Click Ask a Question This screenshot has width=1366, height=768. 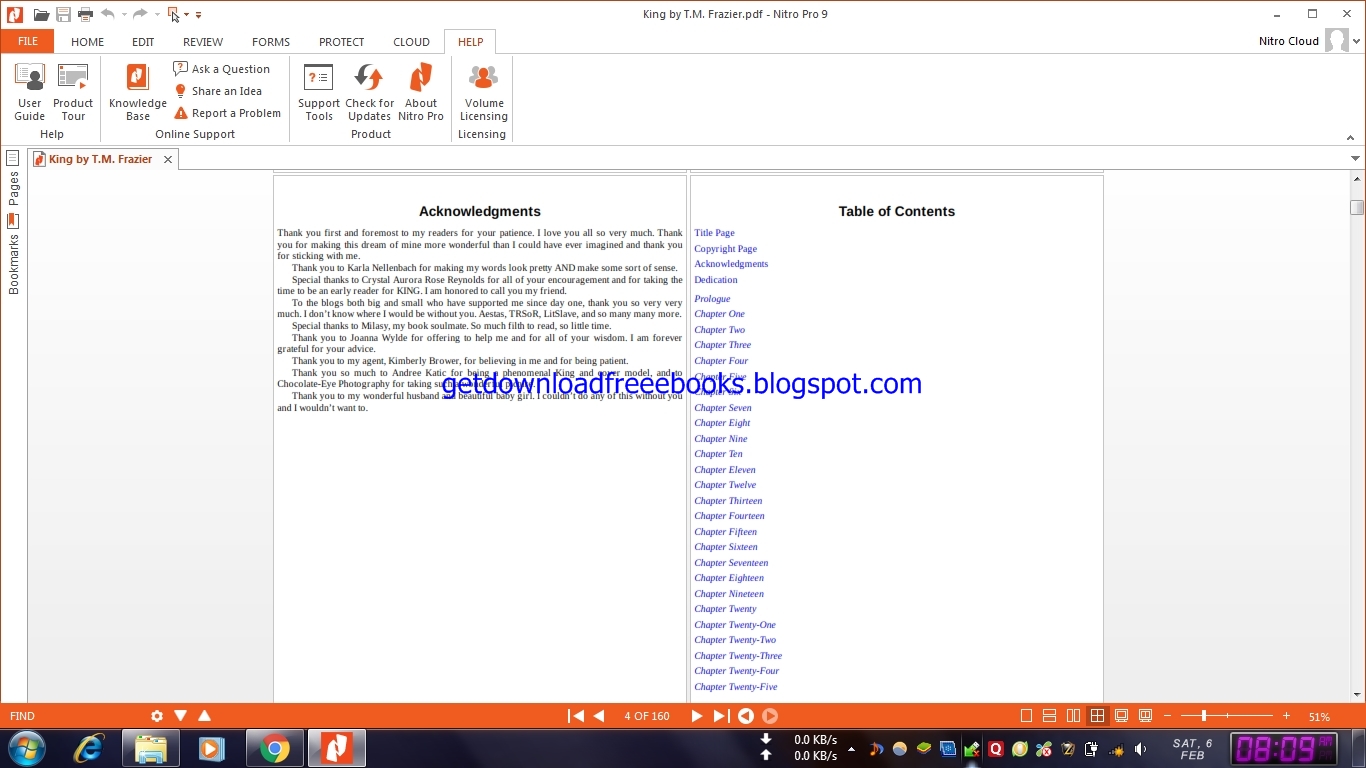(222, 69)
